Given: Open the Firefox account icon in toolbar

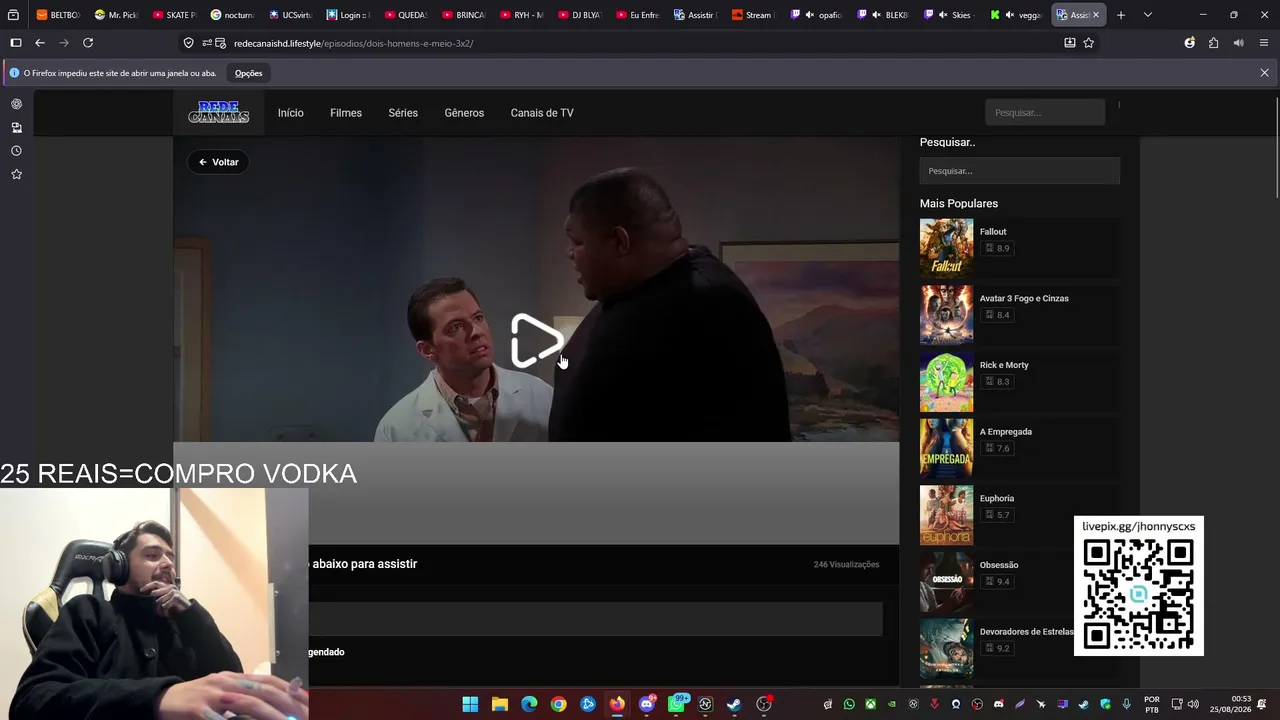Looking at the screenshot, I should (1189, 43).
